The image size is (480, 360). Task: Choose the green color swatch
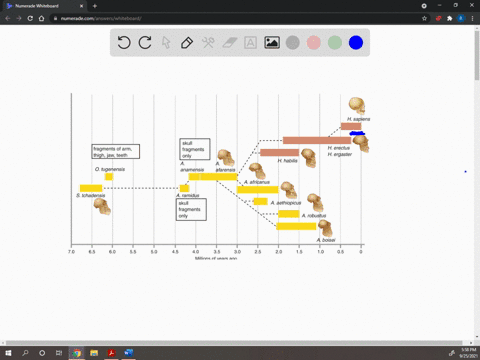tap(335, 43)
